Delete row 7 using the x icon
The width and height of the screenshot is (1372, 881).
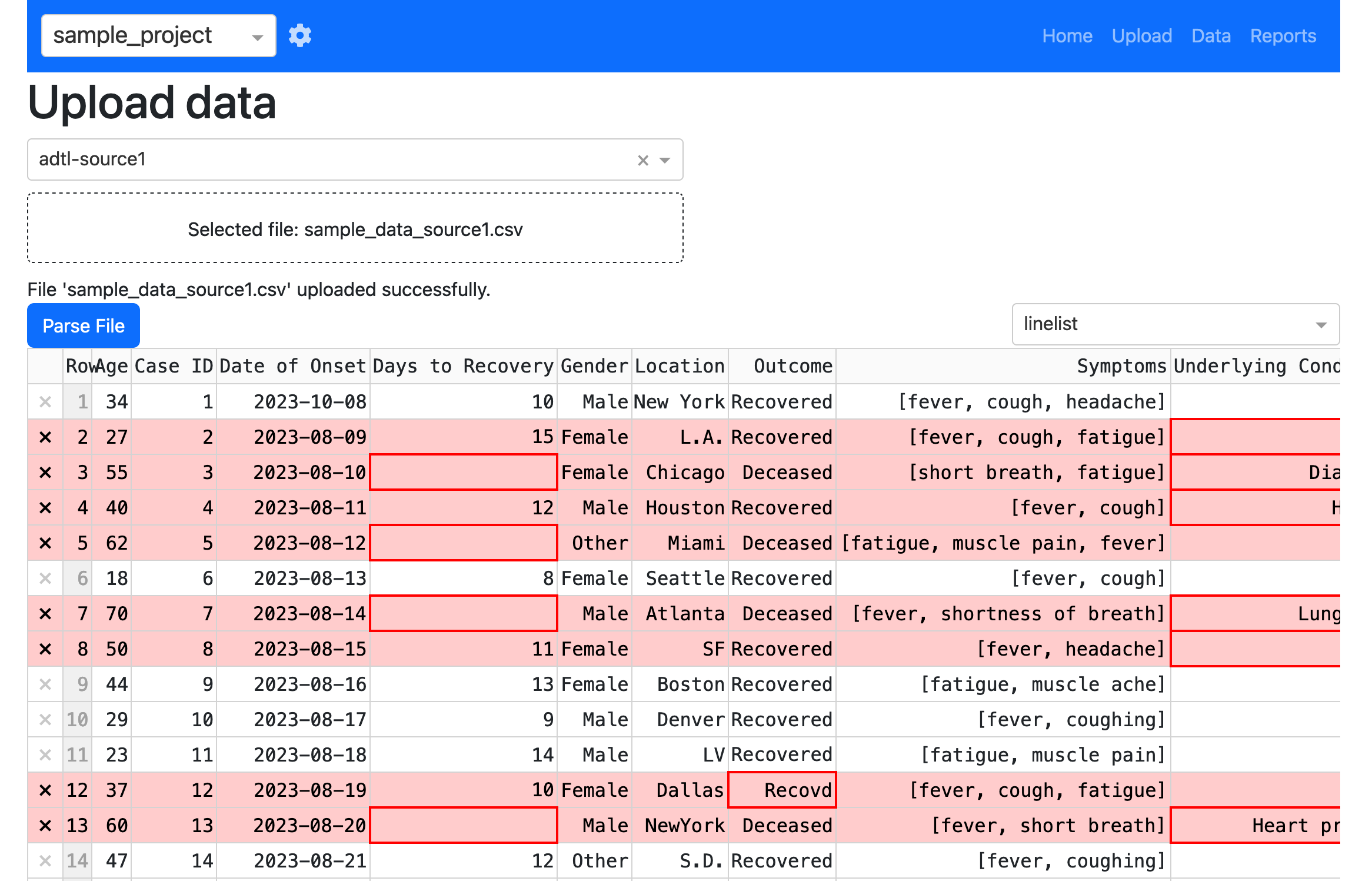click(45, 614)
